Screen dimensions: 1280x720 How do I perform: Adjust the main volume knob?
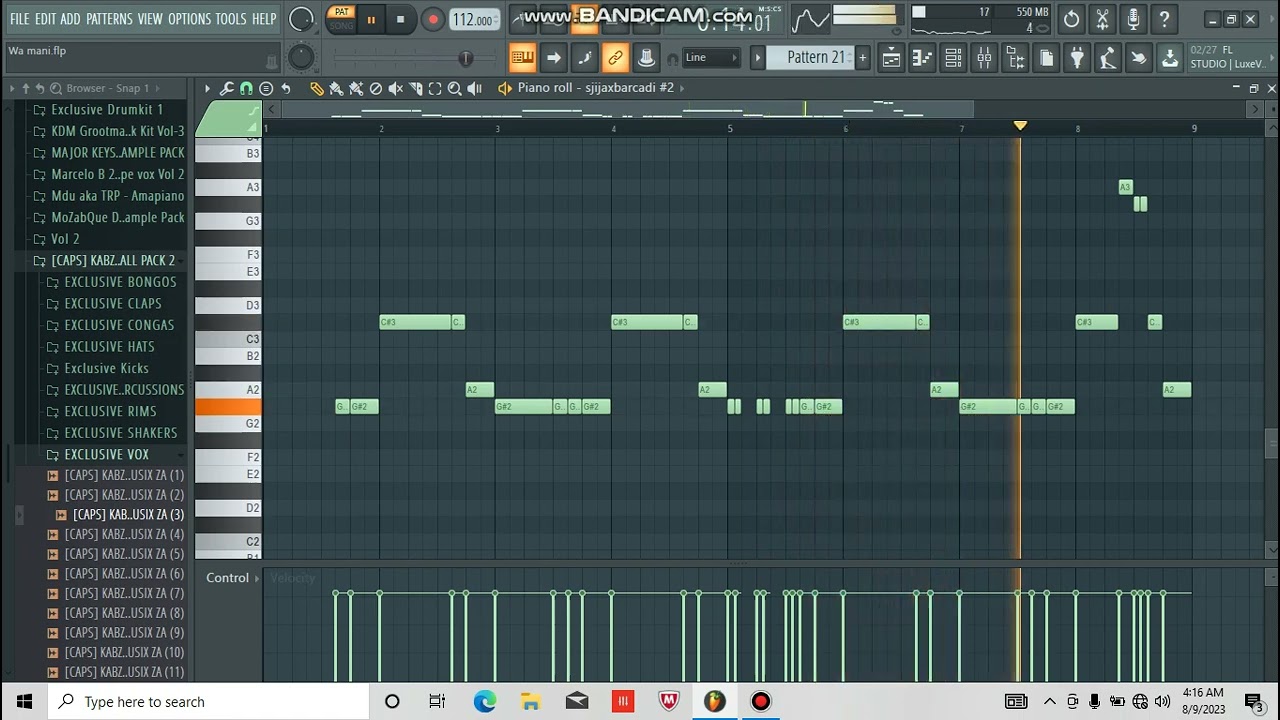[x=301, y=19]
